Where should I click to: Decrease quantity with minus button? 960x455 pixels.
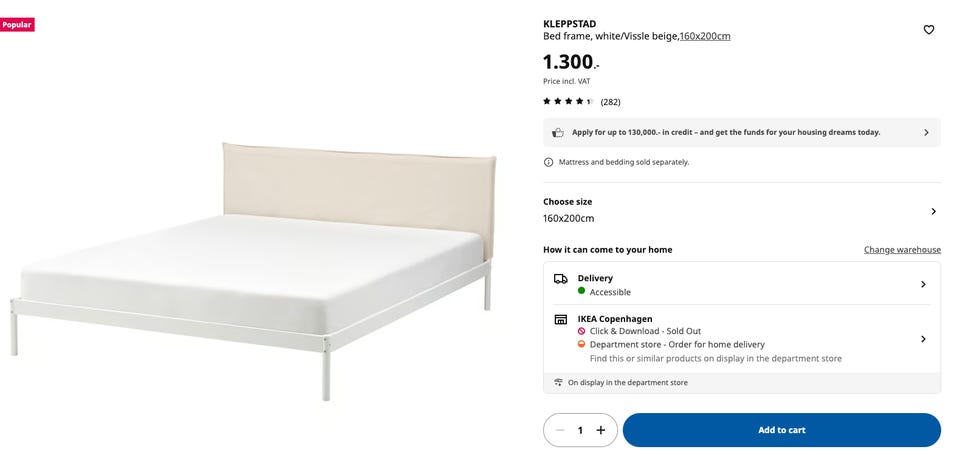(560, 430)
